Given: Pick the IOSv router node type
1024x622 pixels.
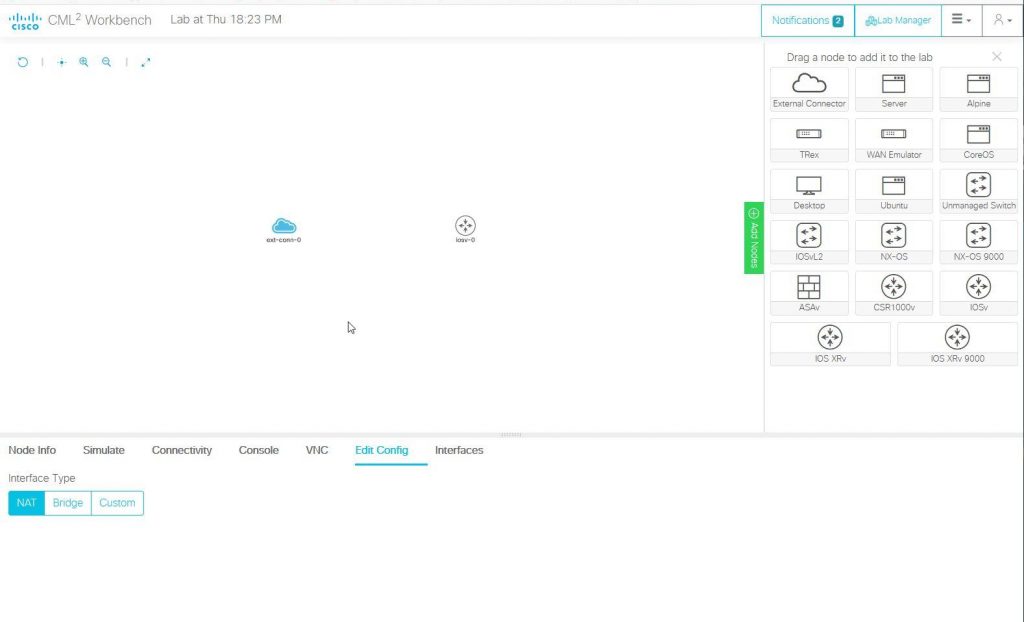Looking at the screenshot, I should point(978,293).
